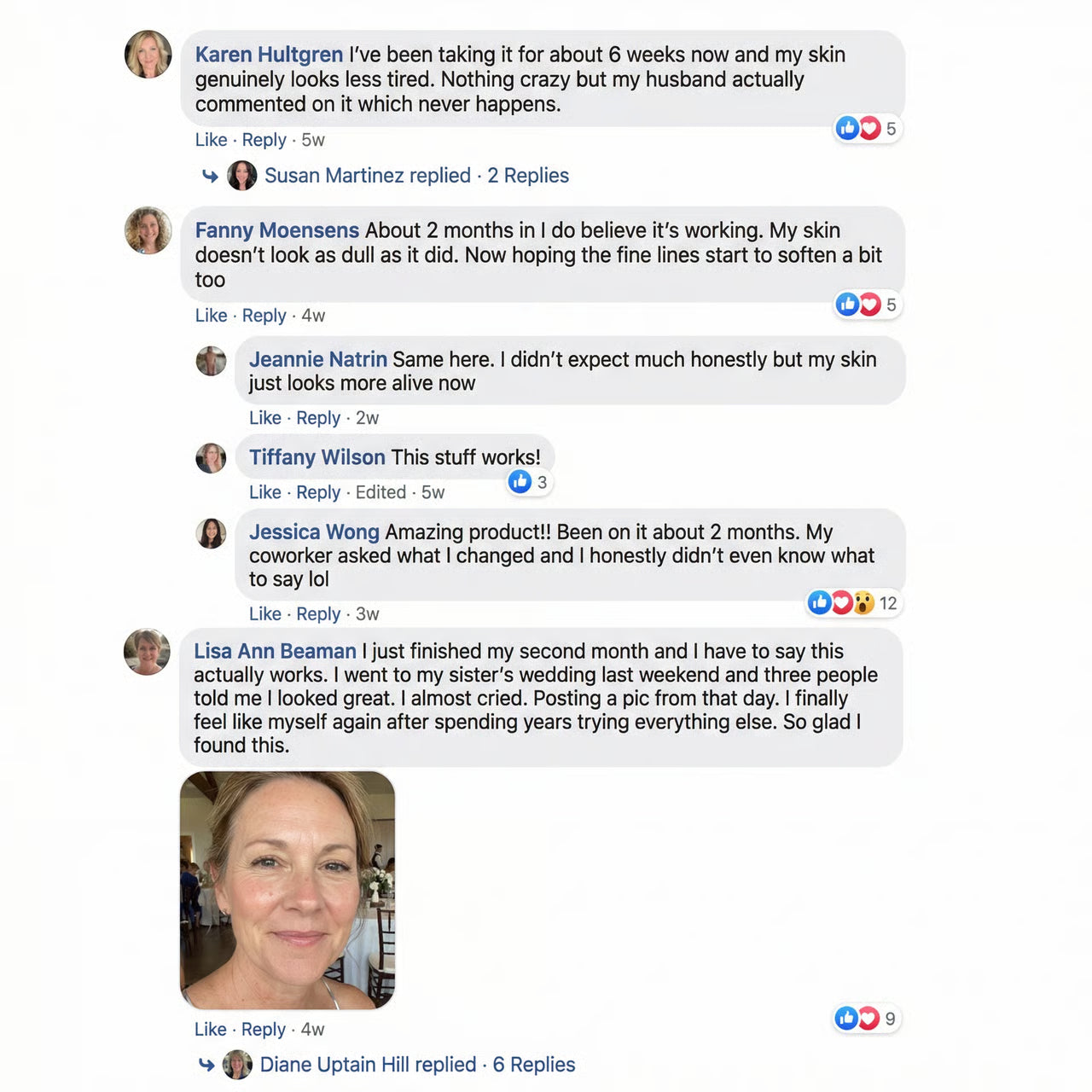View reactions on Tiffany Wilson's comment

[528, 482]
